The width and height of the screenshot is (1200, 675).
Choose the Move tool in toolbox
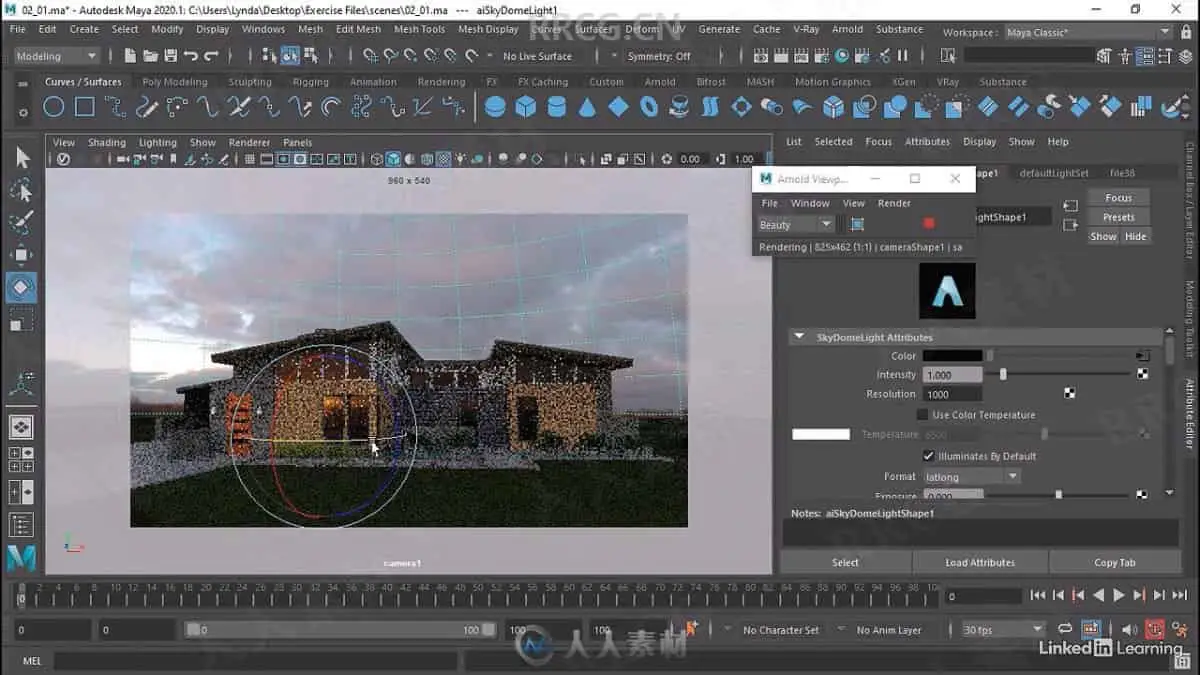coord(22,255)
